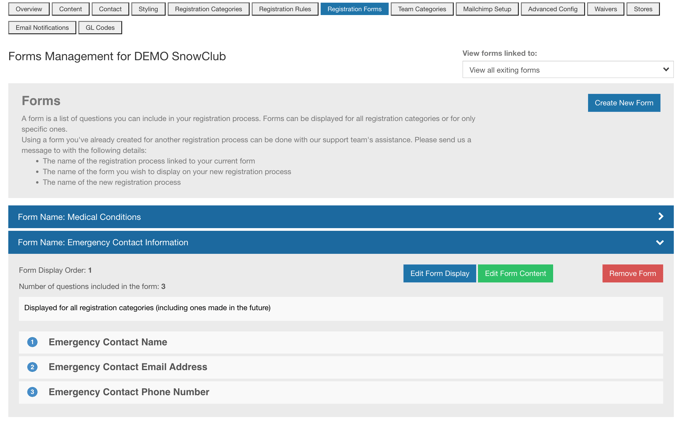688x425 pixels.
Task: Switch to the Waivers tab
Action: [605, 9]
